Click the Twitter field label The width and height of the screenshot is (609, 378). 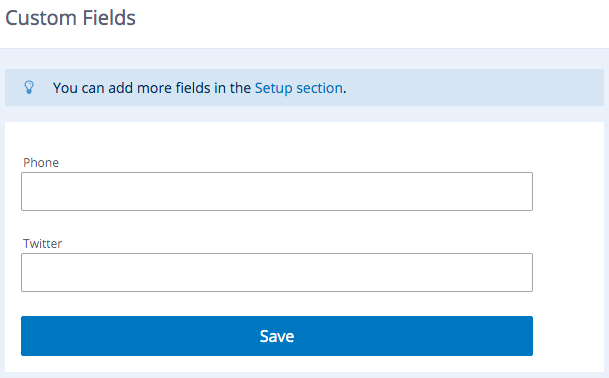(42, 244)
